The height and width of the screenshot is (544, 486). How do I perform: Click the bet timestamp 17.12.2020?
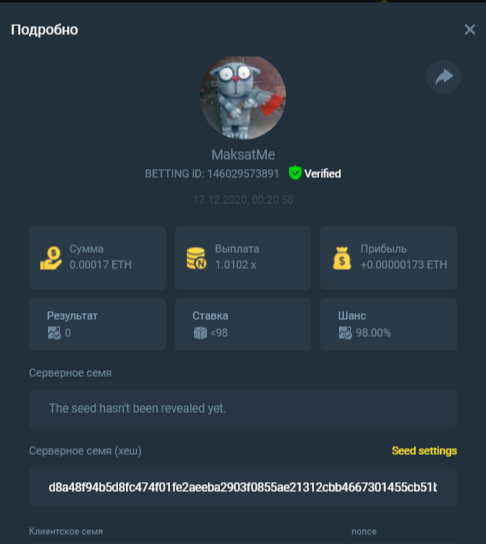point(243,200)
